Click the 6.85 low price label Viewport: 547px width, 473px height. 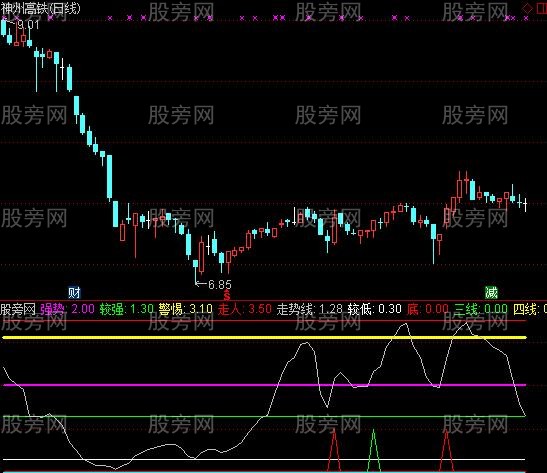point(220,285)
